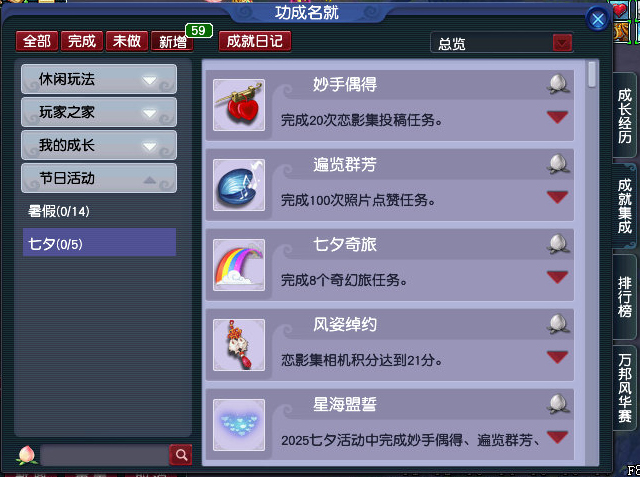This screenshot has width=640, height=477.
Task: Open the 总览 dropdown list
Action: point(562,42)
